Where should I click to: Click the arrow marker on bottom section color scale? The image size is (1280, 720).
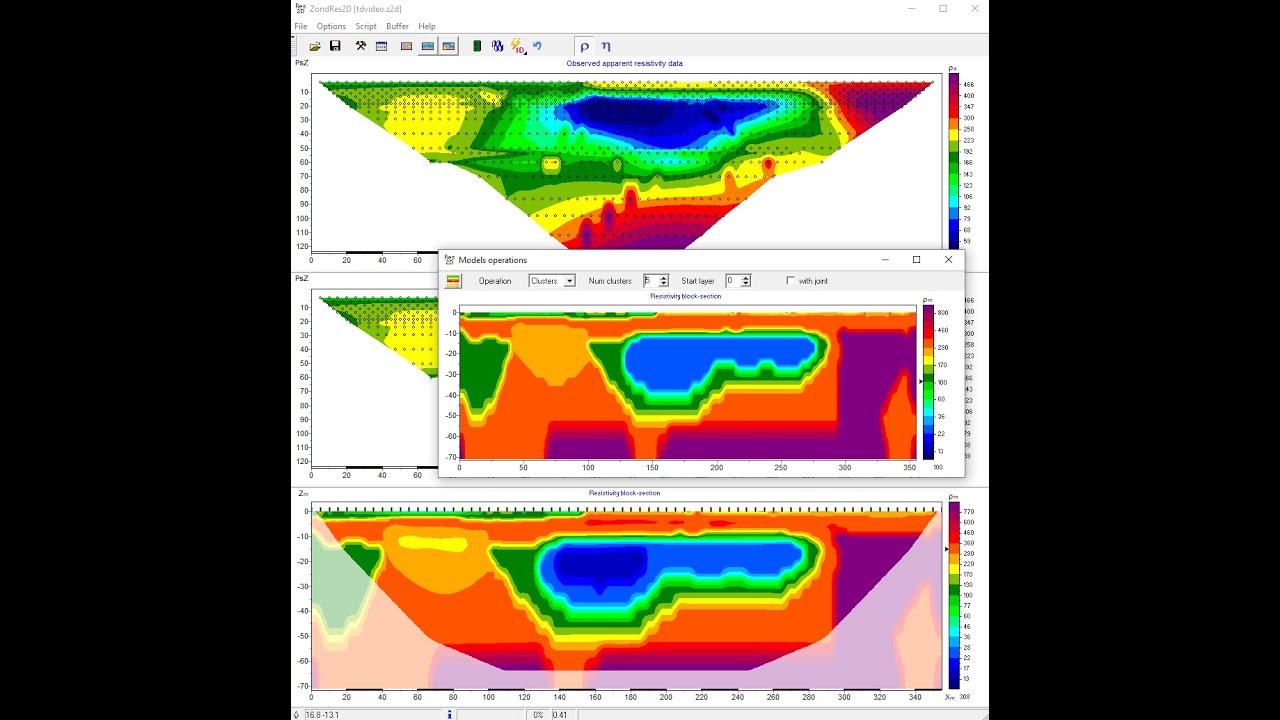pos(947,549)
